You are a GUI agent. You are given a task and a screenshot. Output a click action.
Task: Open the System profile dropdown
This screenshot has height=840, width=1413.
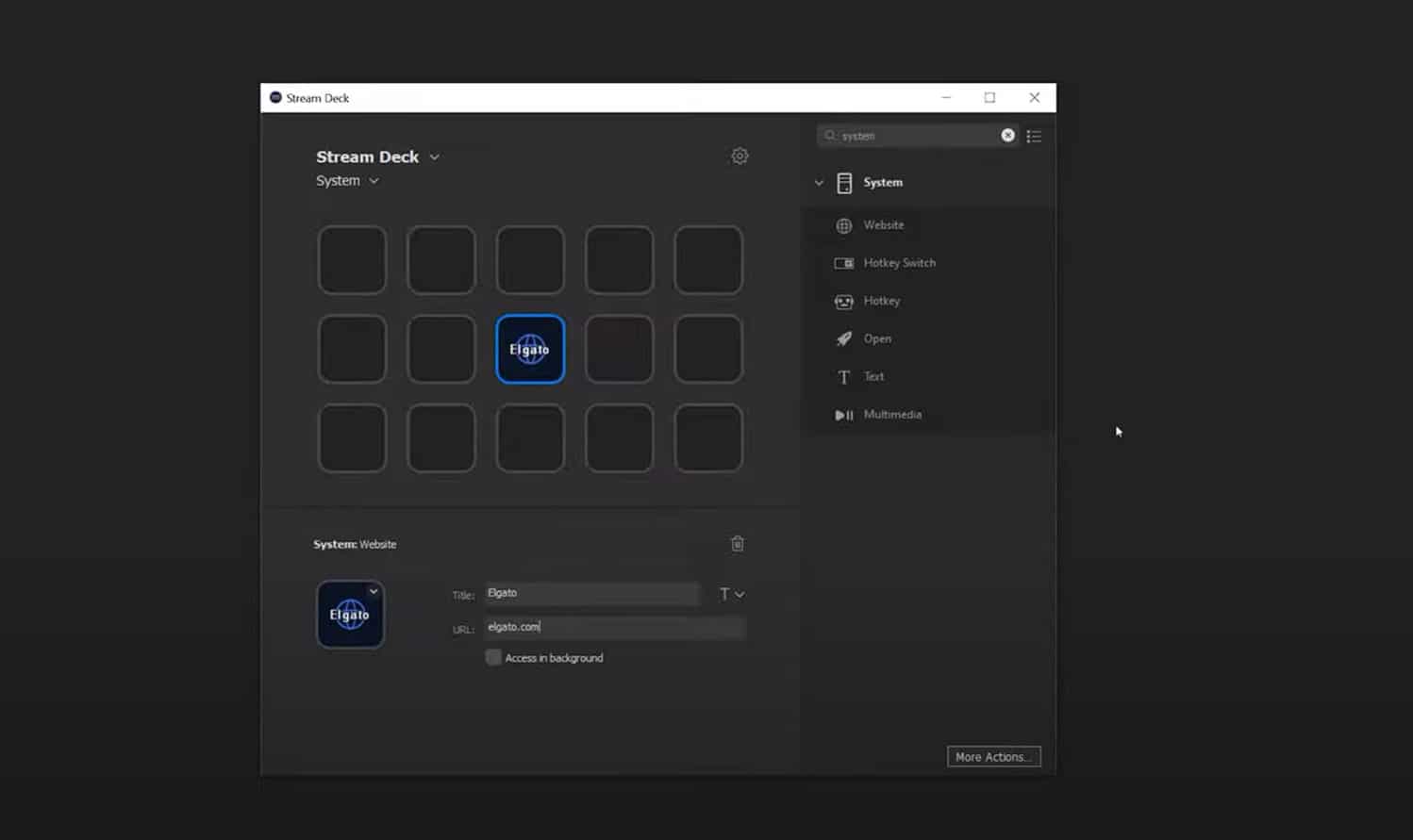point(374,181)
